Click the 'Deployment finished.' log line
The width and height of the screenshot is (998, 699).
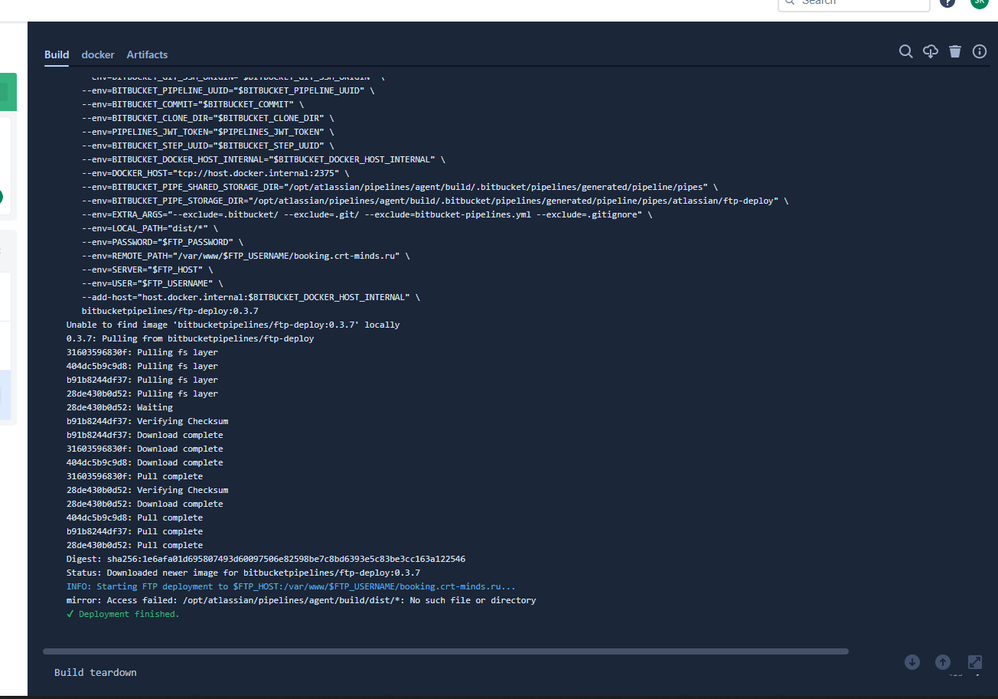click(123, 614)
